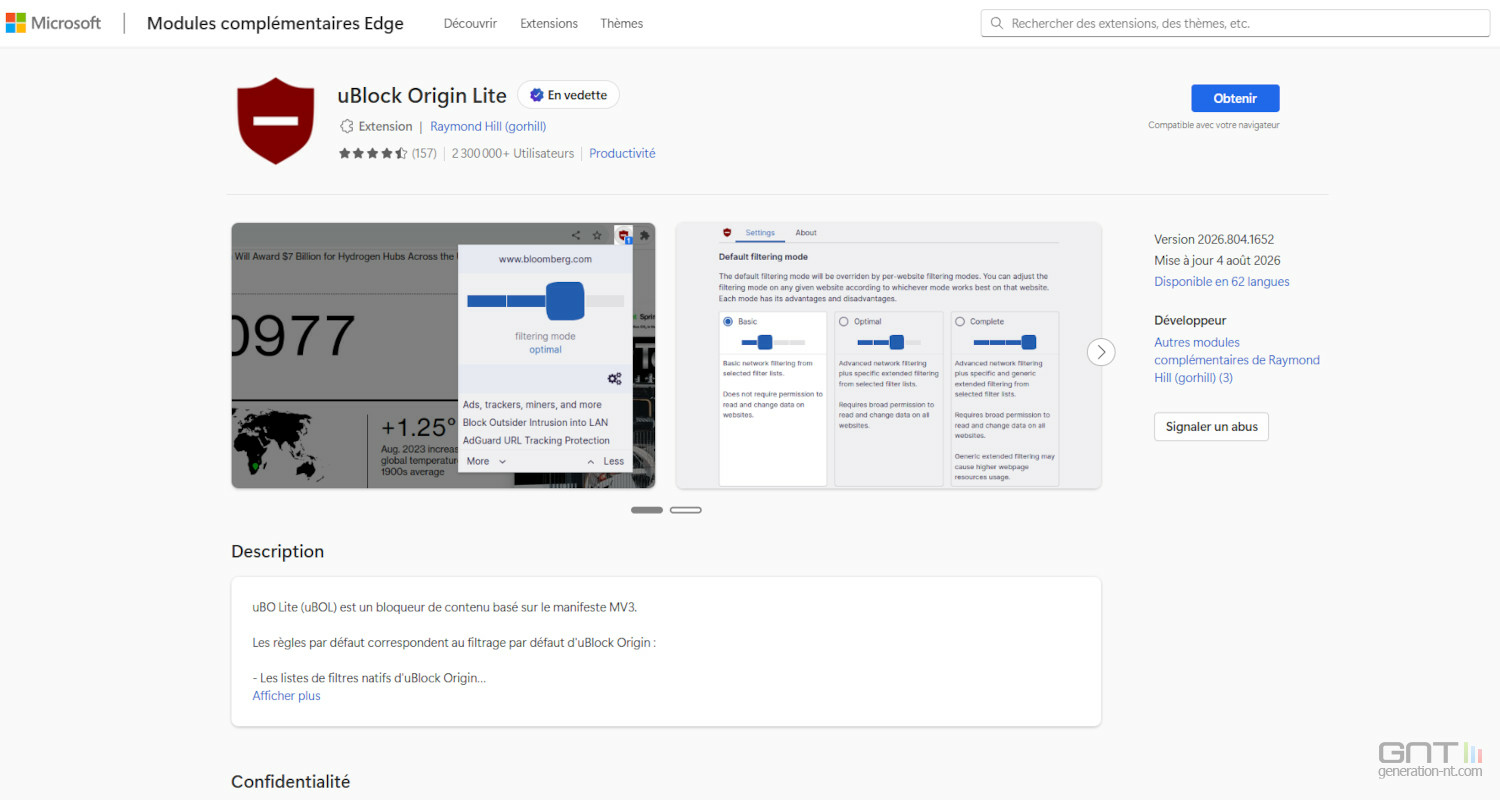
Task: Choose the Complete radio button
Action: point(960,322)
